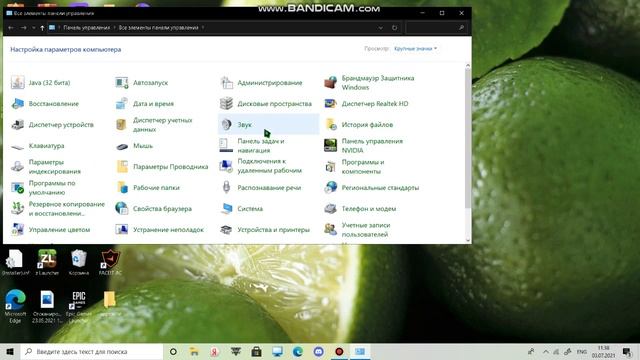Click the Устройства и принтеры link
Viewport: 640px width, 360px height.
click(x=273, y=230)
